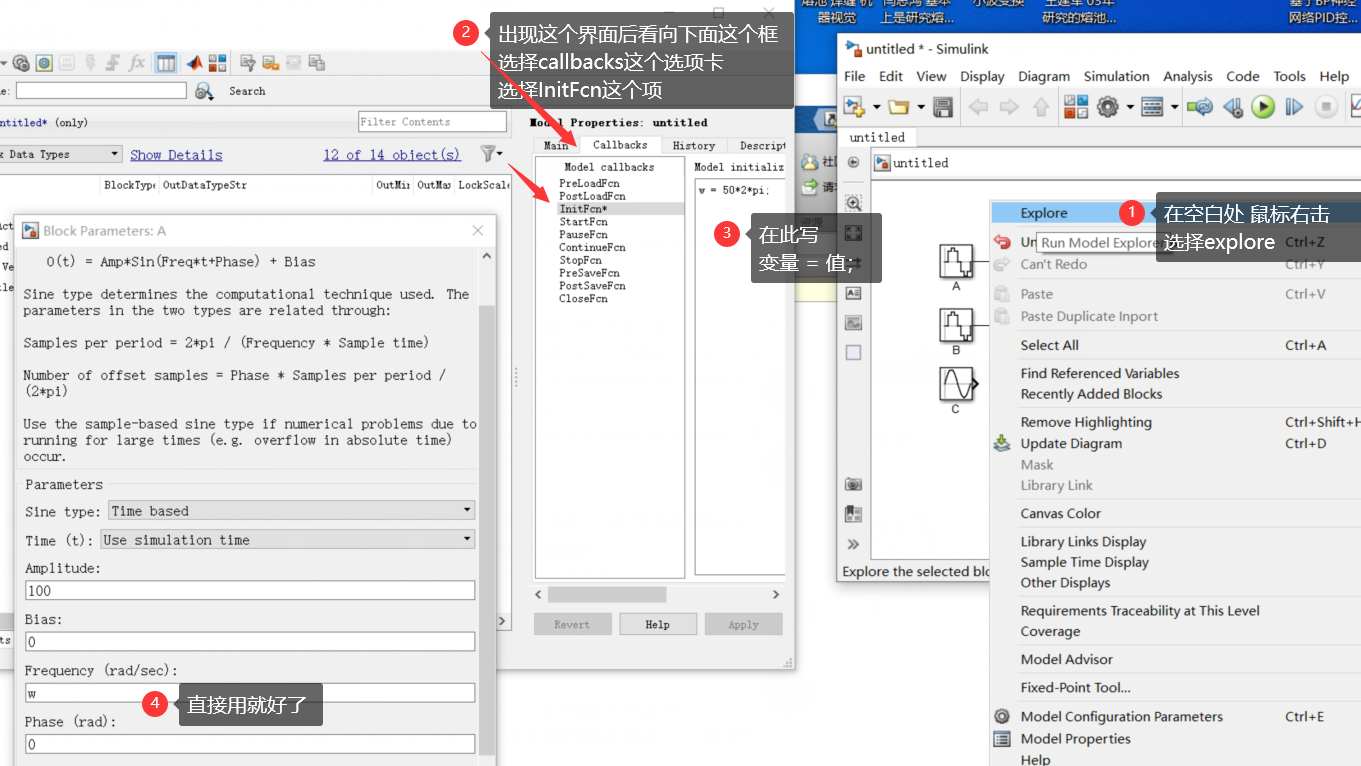This screenshot has width=1361, height=766.
Task: Expand the palette with the double-chevron icon
Action: pos(853,544)
